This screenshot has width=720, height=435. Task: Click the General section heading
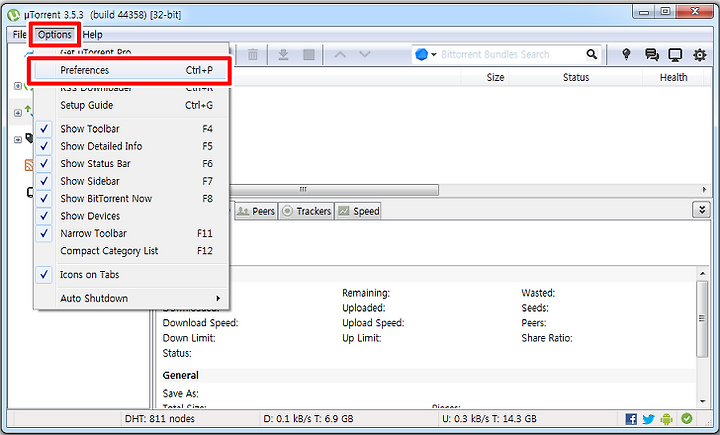[180, 376]
